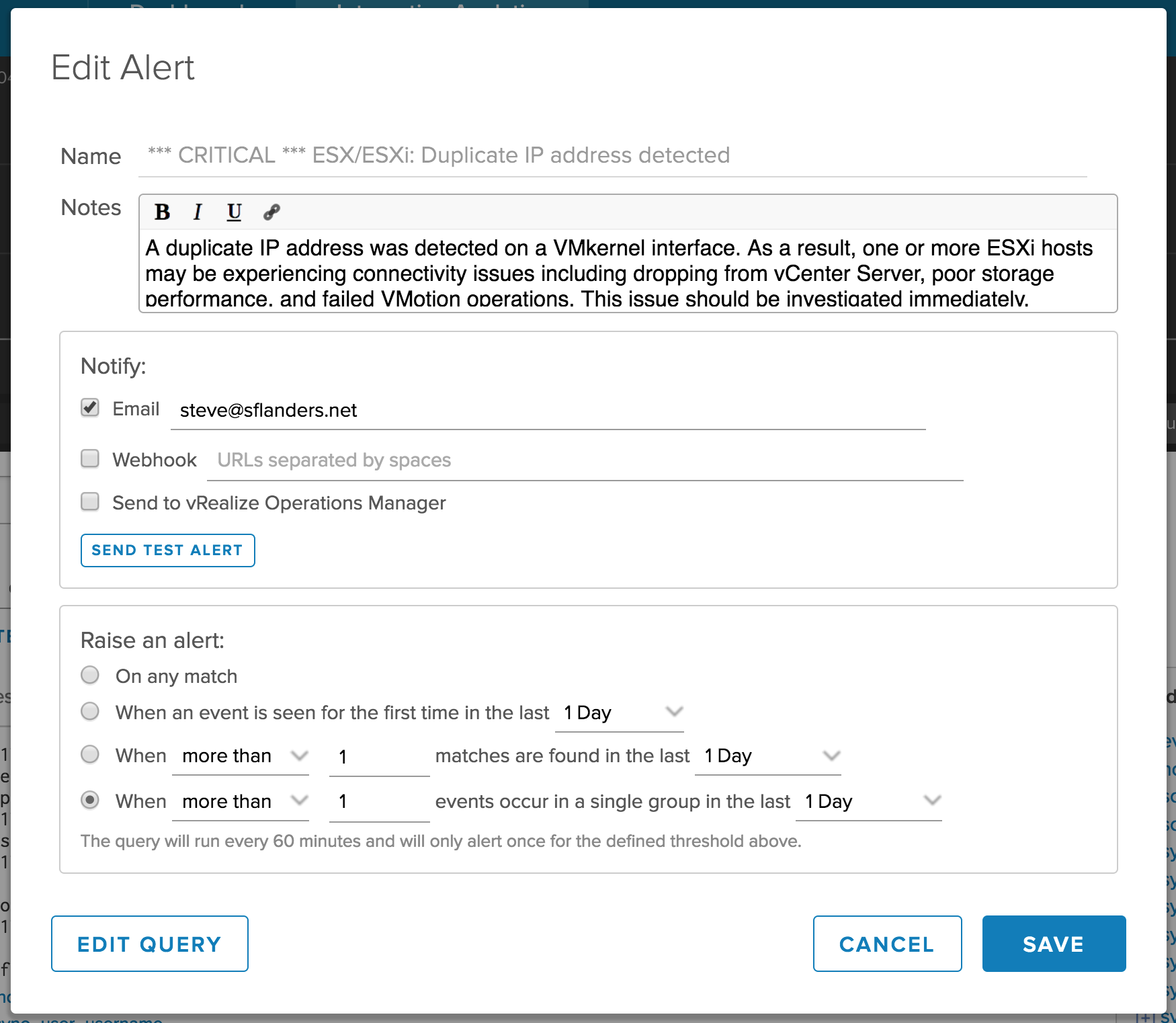Select the On any match option

(90, 675)
